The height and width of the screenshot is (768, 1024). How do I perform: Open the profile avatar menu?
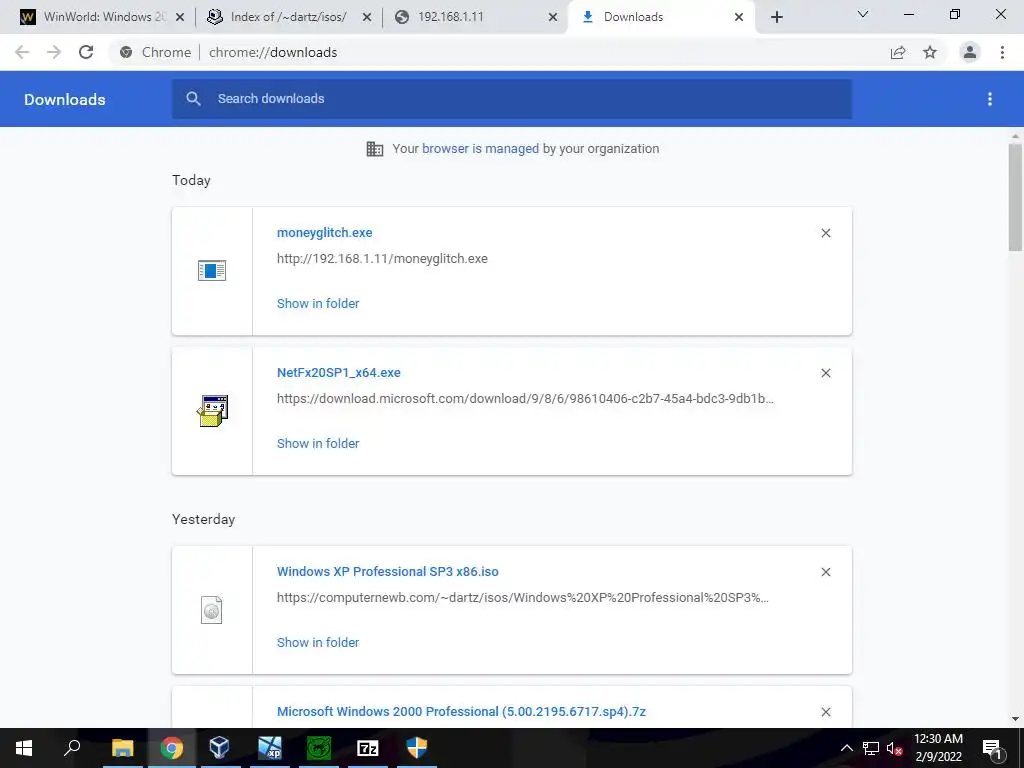(x=970, y=52)
